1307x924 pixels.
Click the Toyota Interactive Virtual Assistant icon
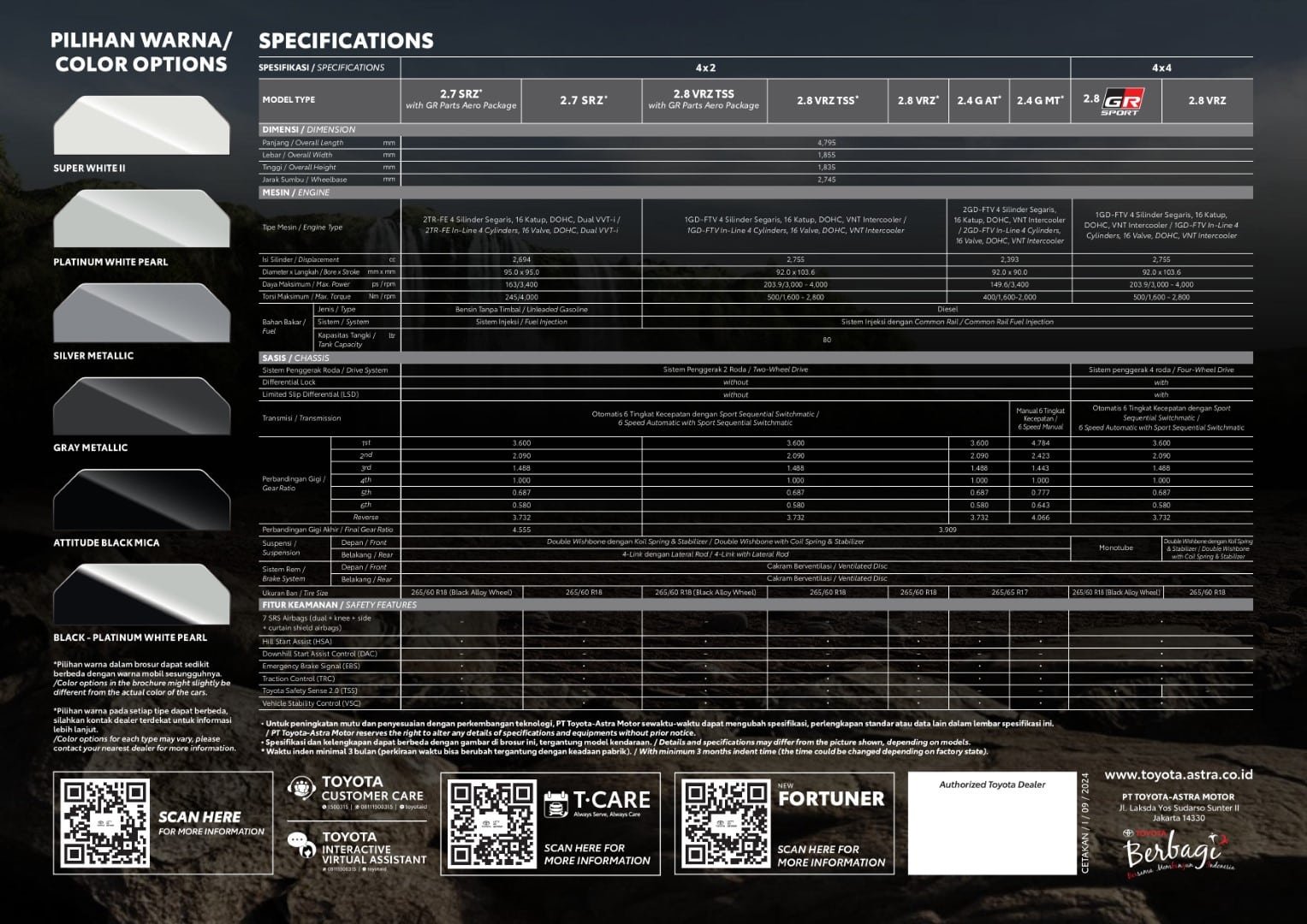[x=300, y=844]
